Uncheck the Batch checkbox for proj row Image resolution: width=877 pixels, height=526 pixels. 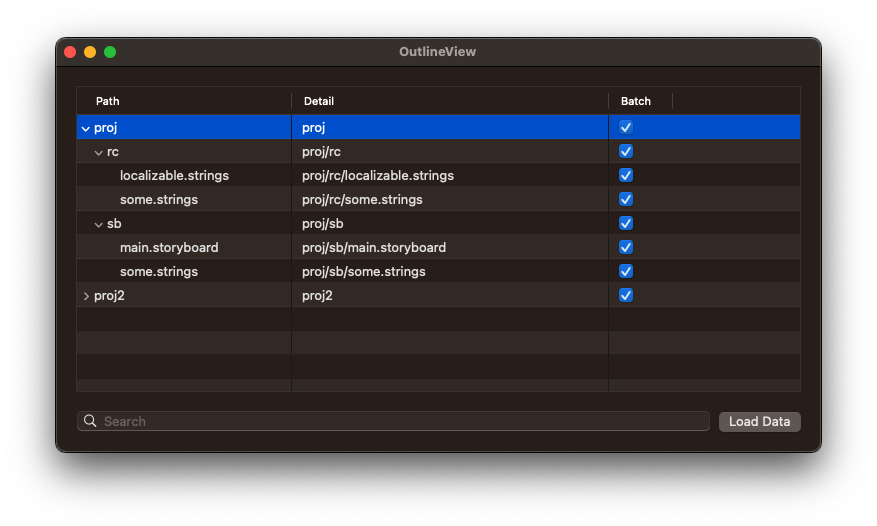click(x=626, y=127)
